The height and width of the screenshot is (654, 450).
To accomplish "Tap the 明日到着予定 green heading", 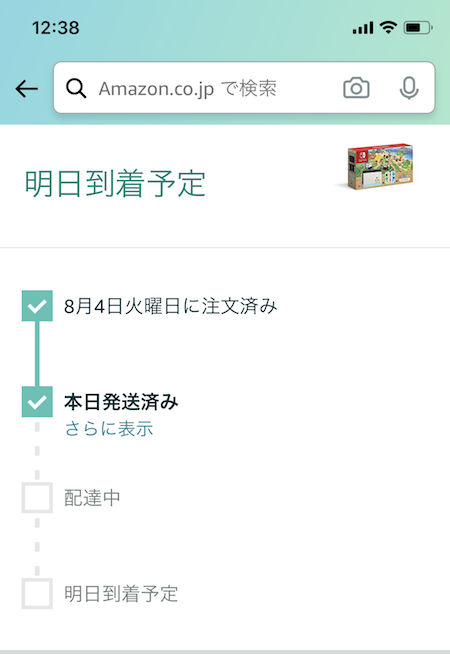I will (115, 184).
